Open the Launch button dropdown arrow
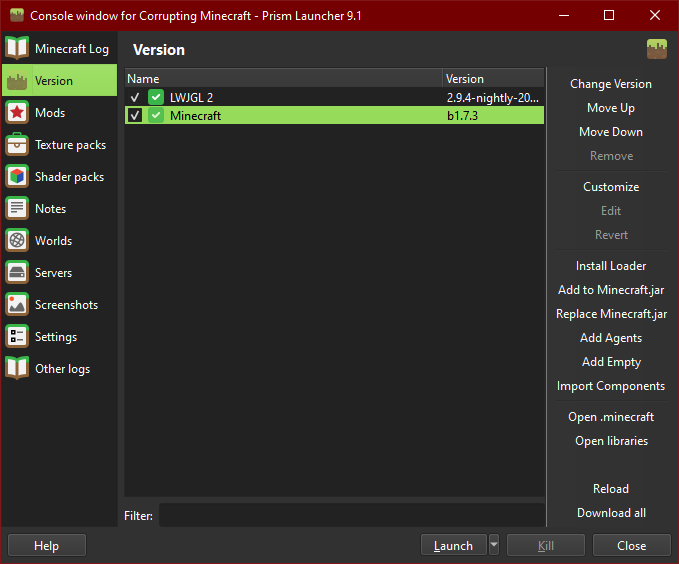 click(x=494, y=545)
